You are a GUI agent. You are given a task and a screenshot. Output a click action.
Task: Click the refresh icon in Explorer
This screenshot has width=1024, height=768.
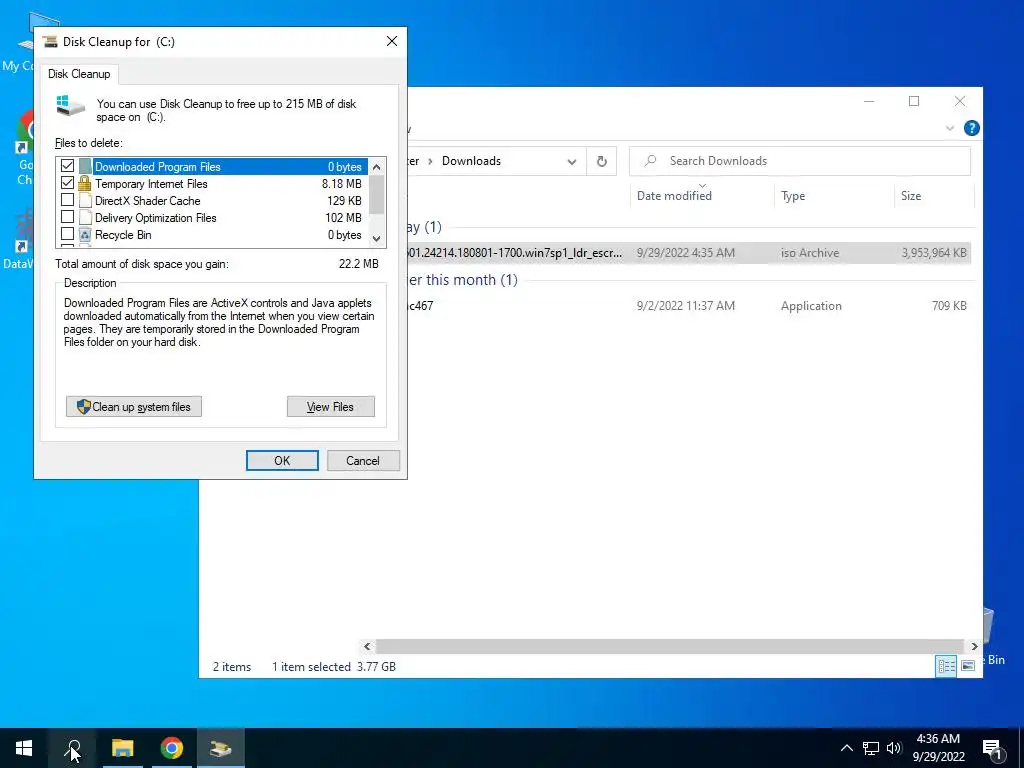pyautogui.click(x=601, y=161)
